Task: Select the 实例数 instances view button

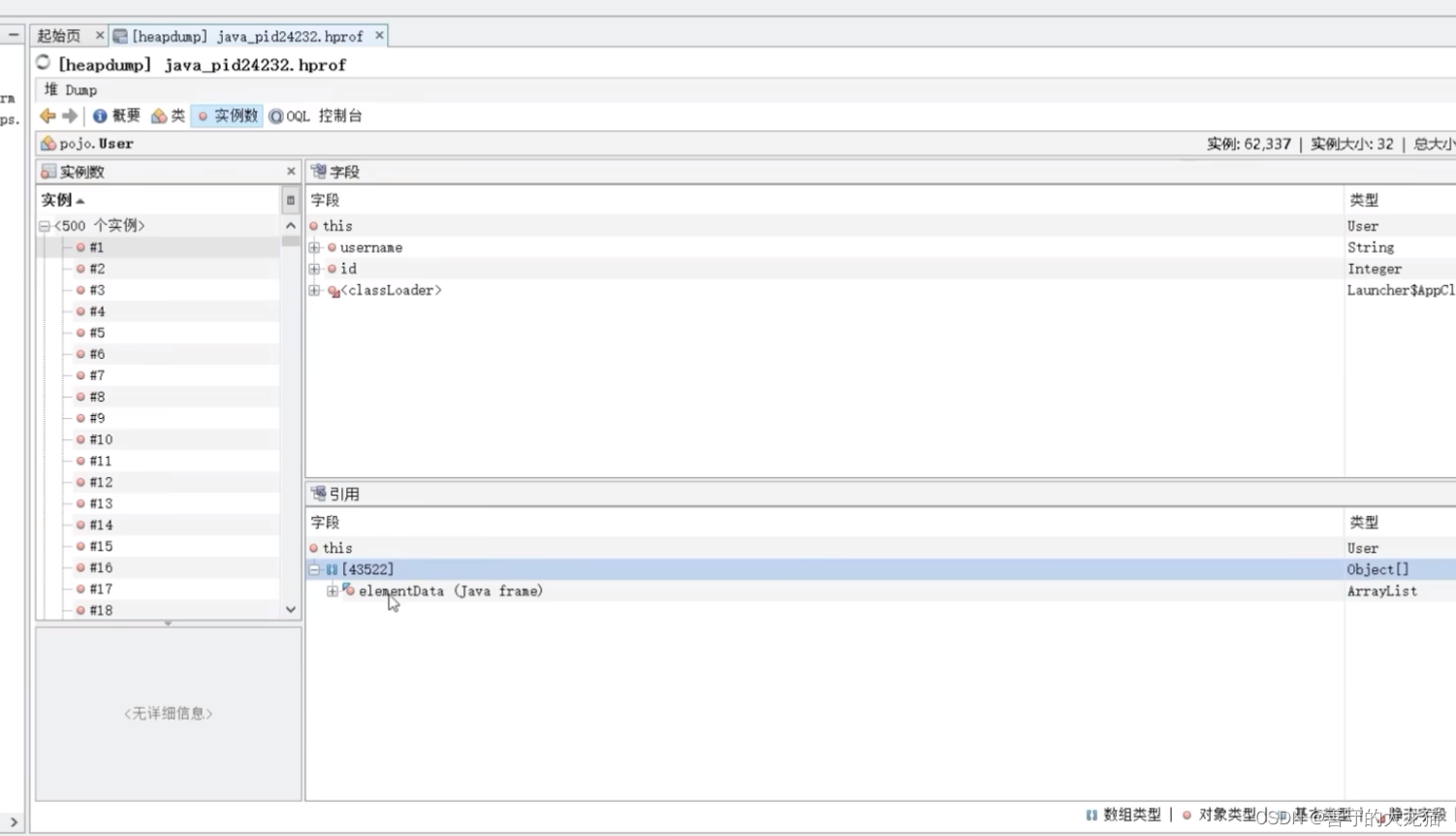Action: [x=227, y=115]
